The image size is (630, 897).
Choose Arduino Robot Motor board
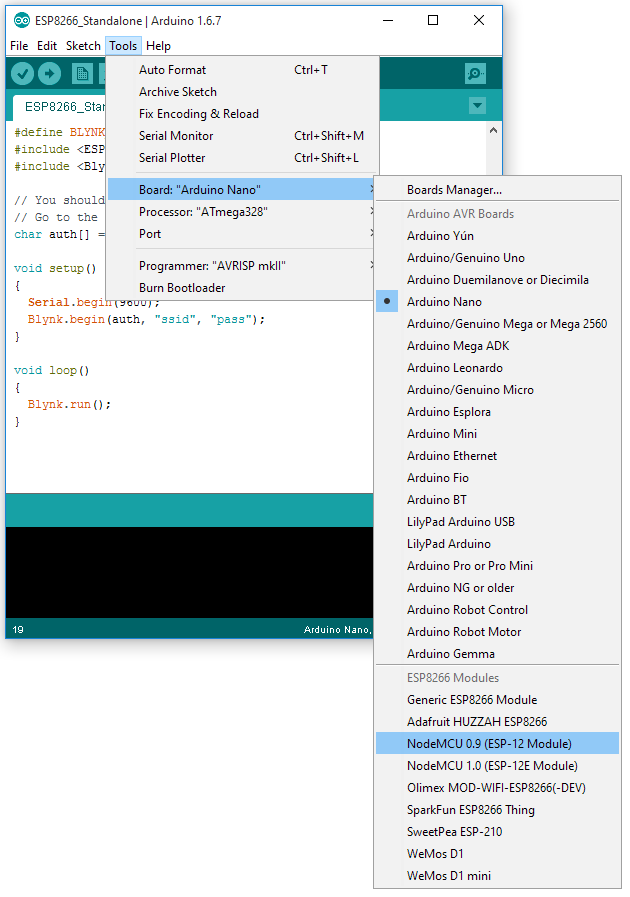497,632
